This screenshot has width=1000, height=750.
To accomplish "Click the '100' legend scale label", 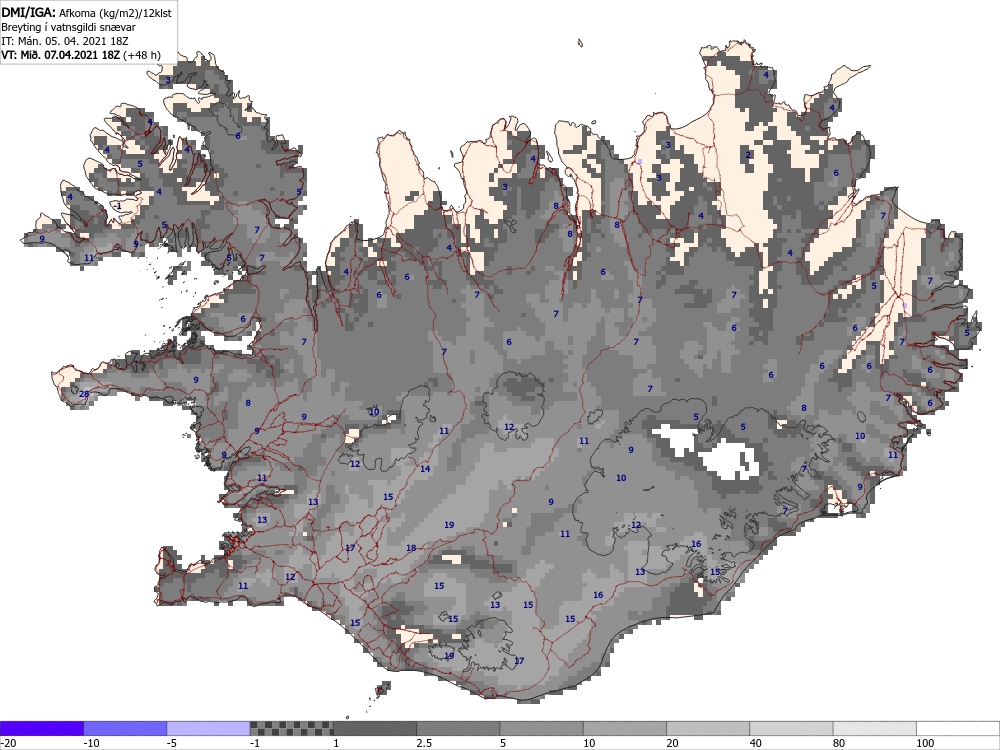I will click(x=925, y=743).
